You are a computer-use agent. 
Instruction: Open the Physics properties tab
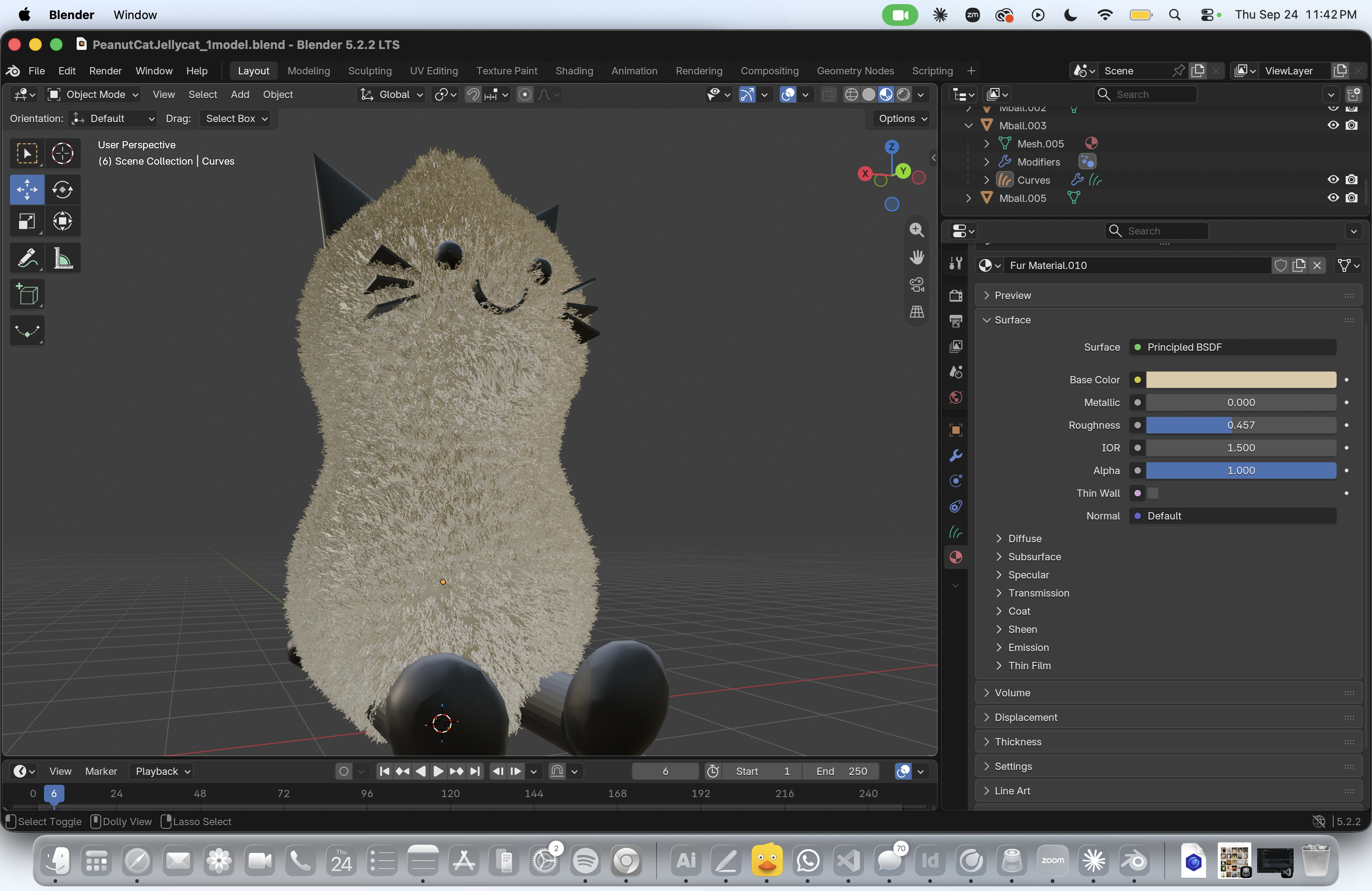point(956,480)
